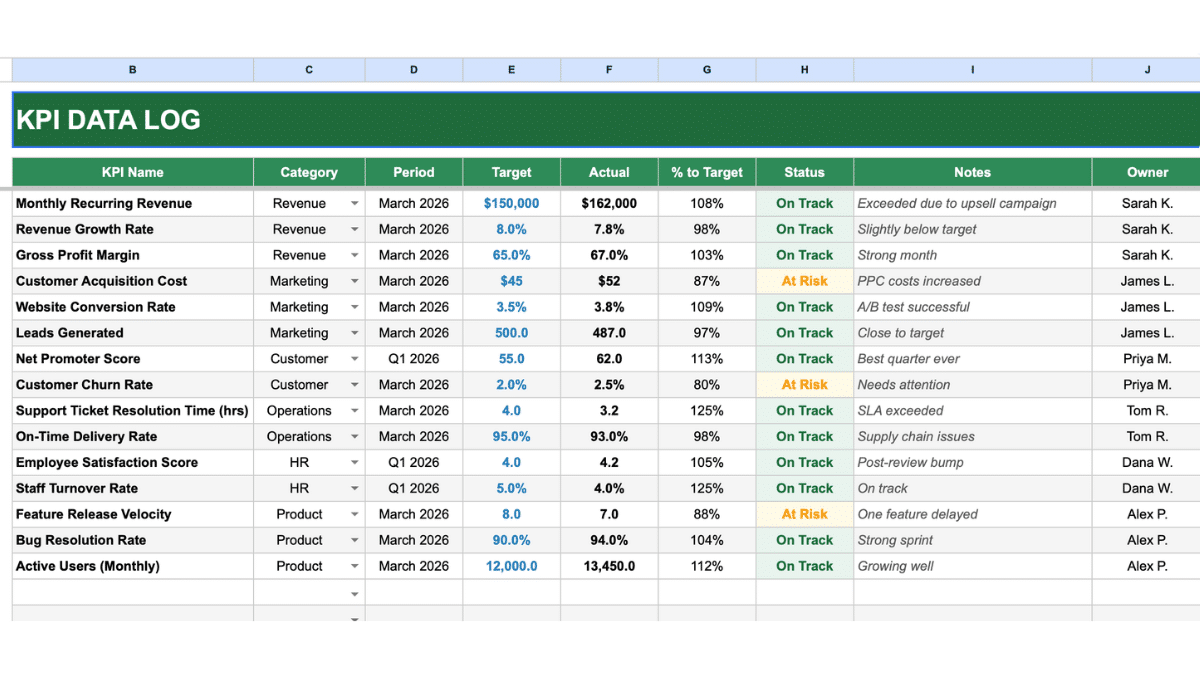The width and height of the screenshot is (1200, 675).
Task: Click the Owner cell showing Sarah K.
Action: click(x=1146, y=203)
